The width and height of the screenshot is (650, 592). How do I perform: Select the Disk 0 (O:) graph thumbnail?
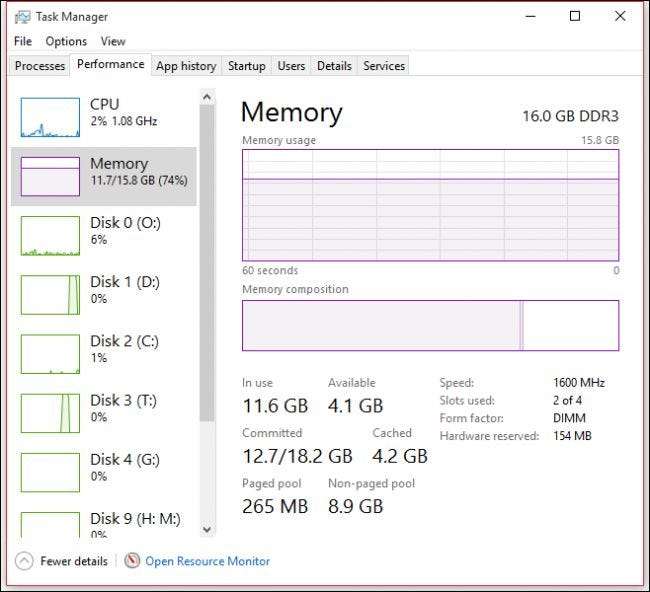[50, 236]
